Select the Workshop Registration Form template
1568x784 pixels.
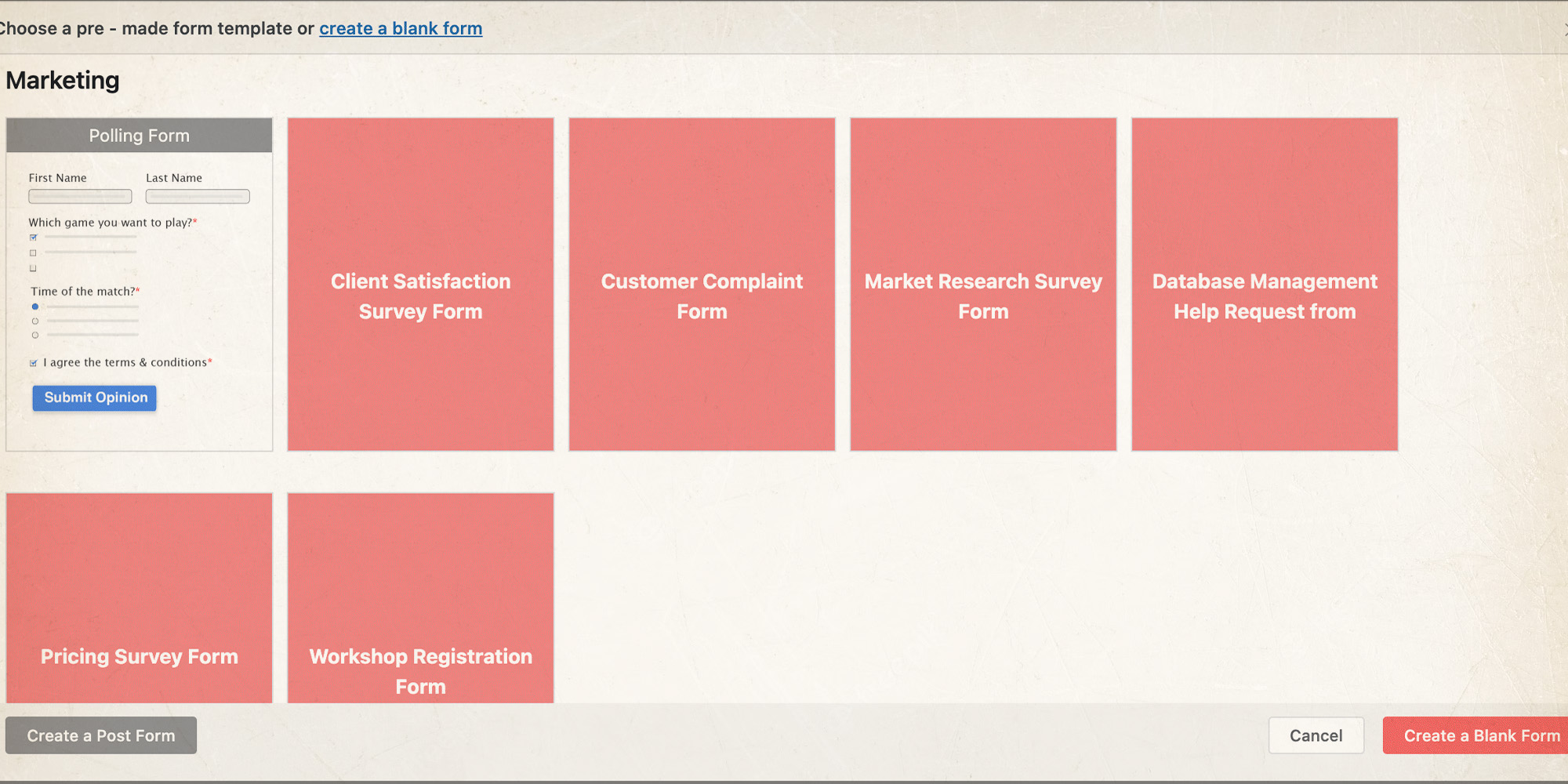421,598
